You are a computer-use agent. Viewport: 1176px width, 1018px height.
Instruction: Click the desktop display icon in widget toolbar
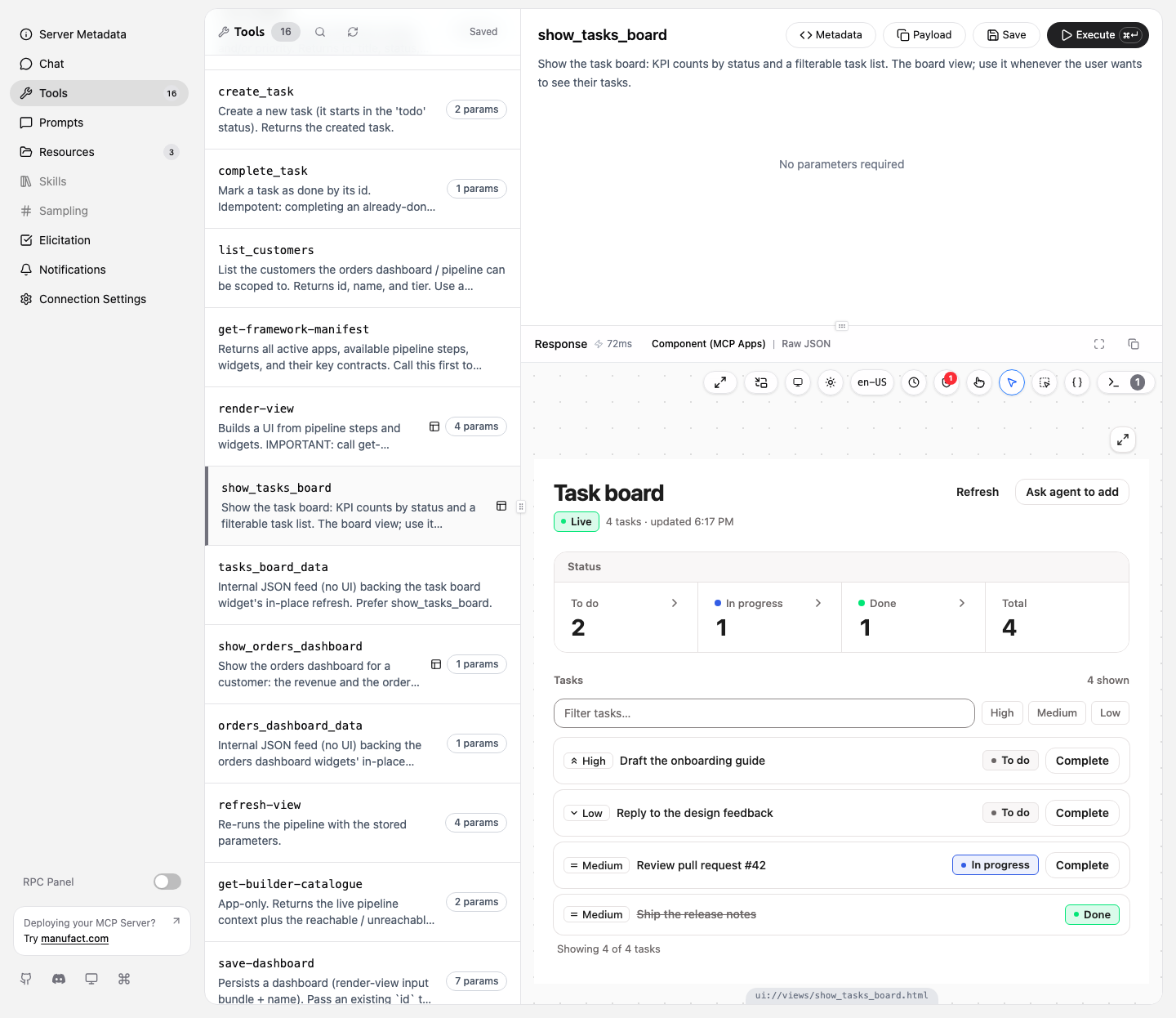tap(798, 382)
